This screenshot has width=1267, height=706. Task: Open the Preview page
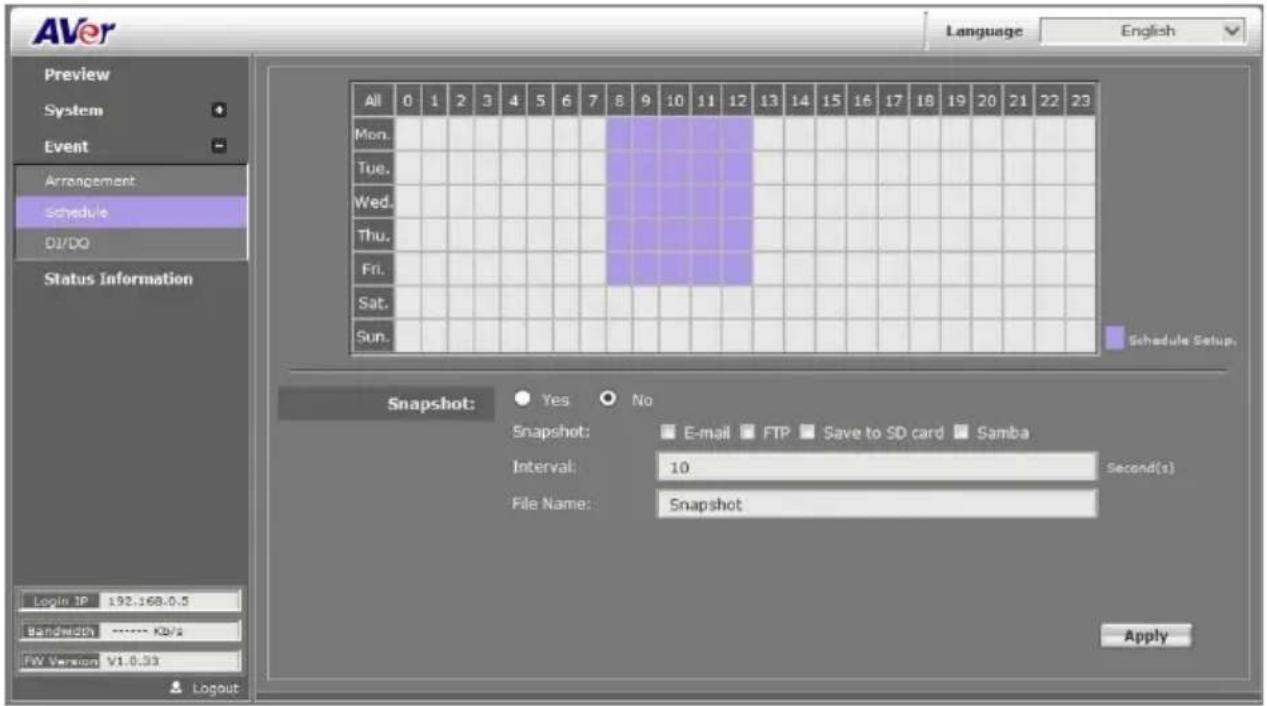pos(76,75)
